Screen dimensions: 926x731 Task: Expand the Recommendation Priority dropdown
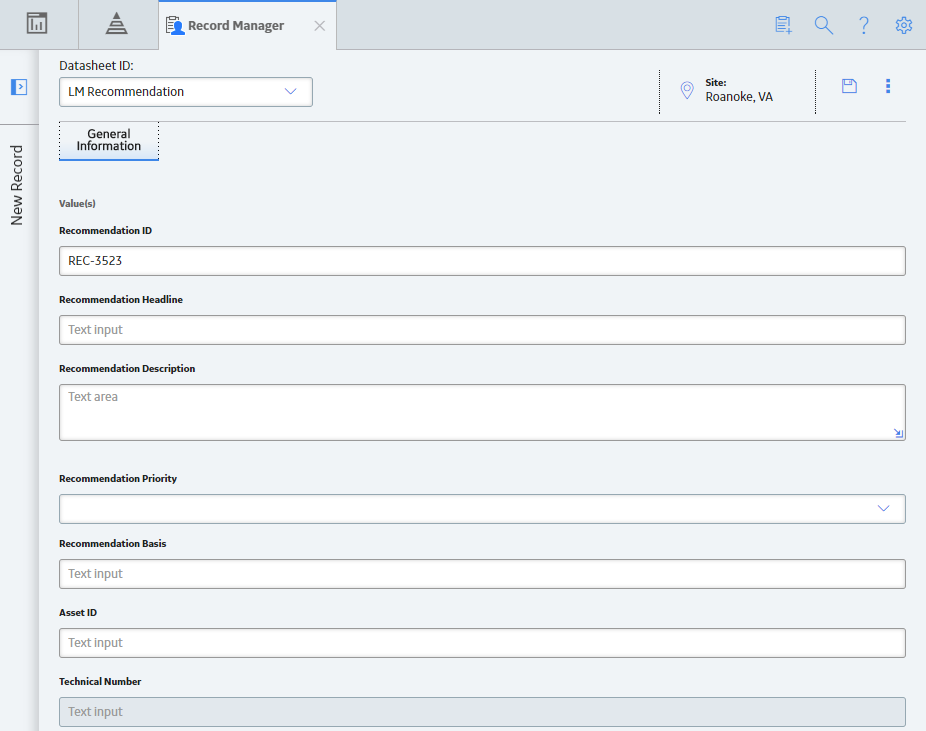tap(482, 509)
